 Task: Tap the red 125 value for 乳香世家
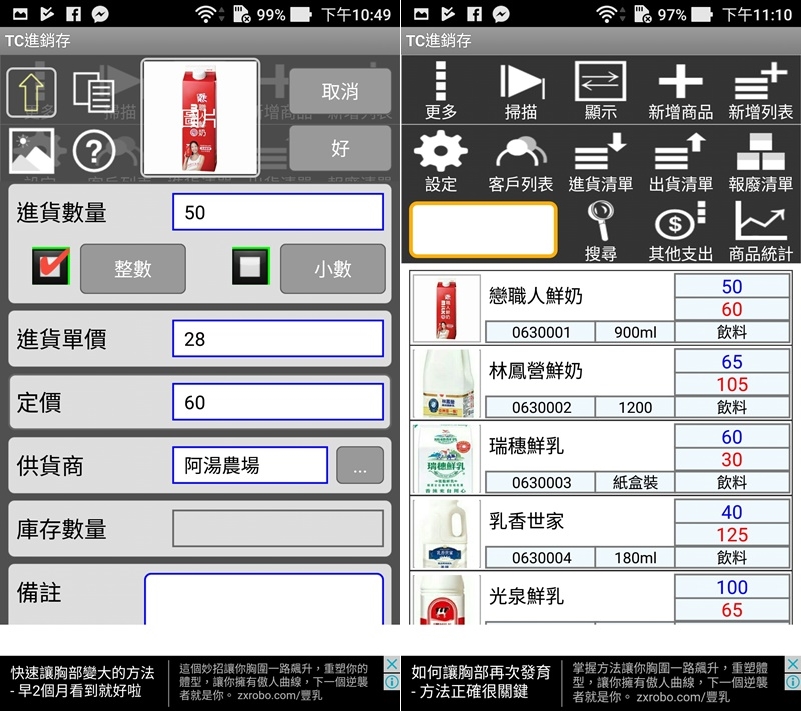click(x=732, y=534)
